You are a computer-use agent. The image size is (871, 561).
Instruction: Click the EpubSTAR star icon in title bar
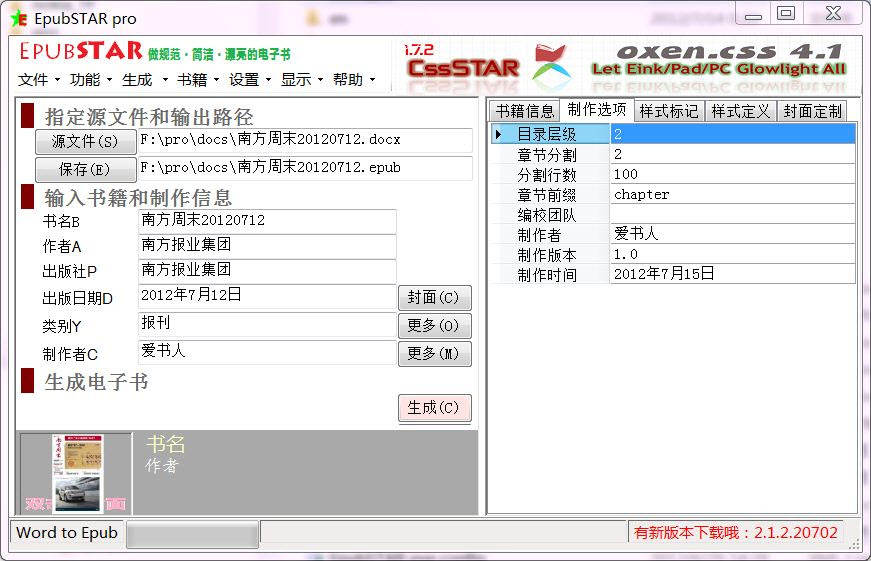tap(19, 19)
